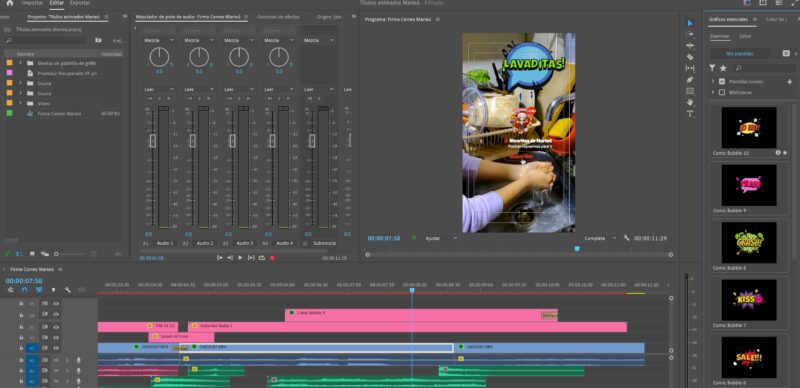Add a location with the plus icon

[789, 81]
